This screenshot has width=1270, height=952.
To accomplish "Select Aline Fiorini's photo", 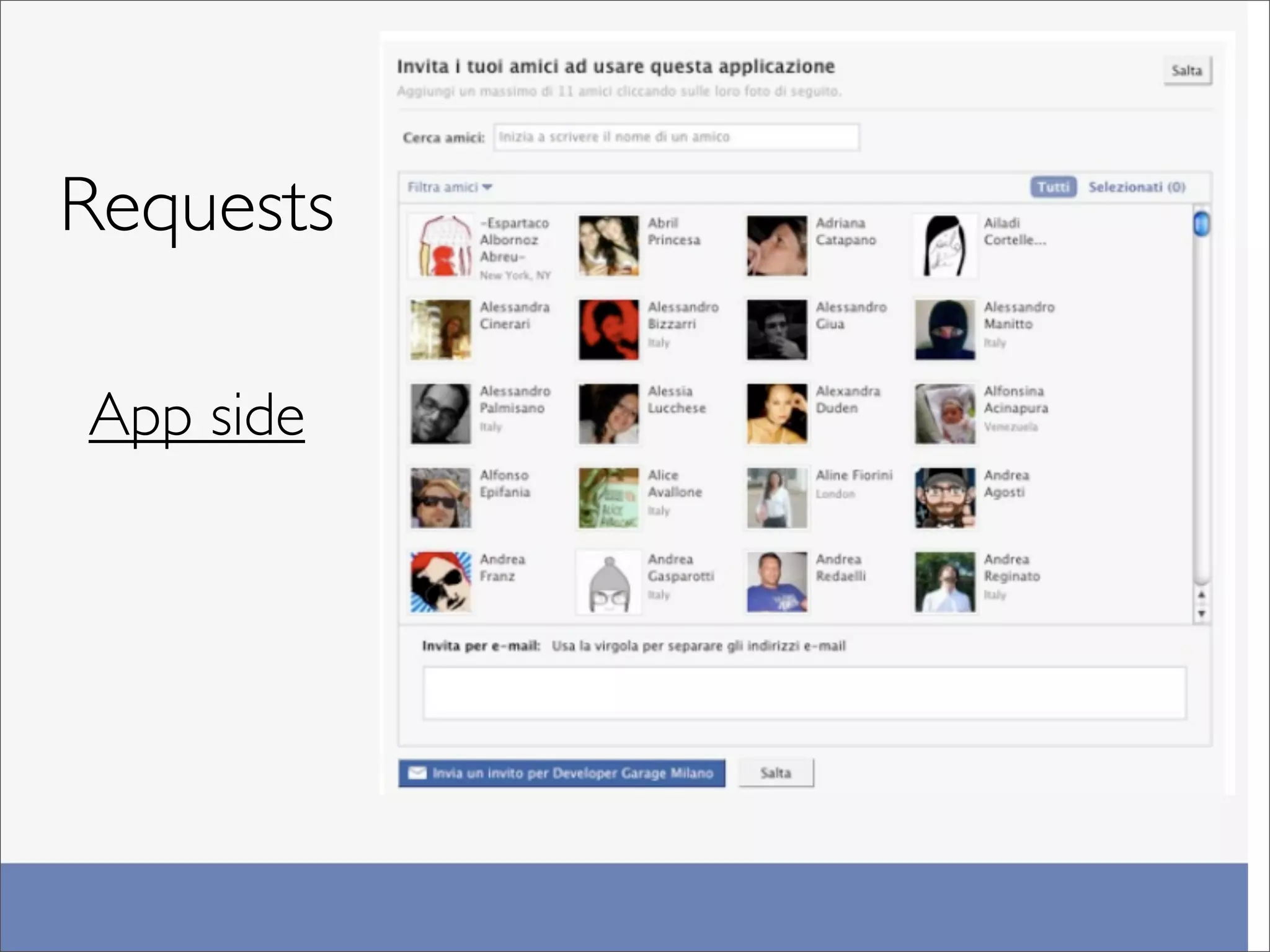I will coord(777,498).
